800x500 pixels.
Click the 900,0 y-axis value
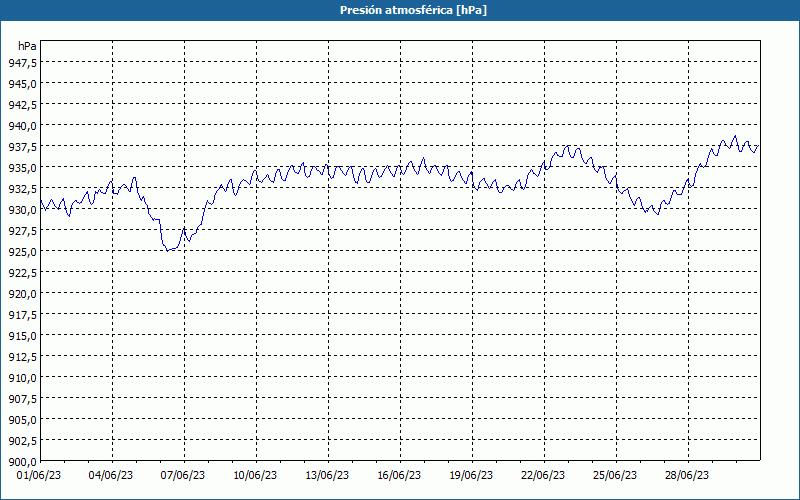pyautogui.click(x=22, y=462)
